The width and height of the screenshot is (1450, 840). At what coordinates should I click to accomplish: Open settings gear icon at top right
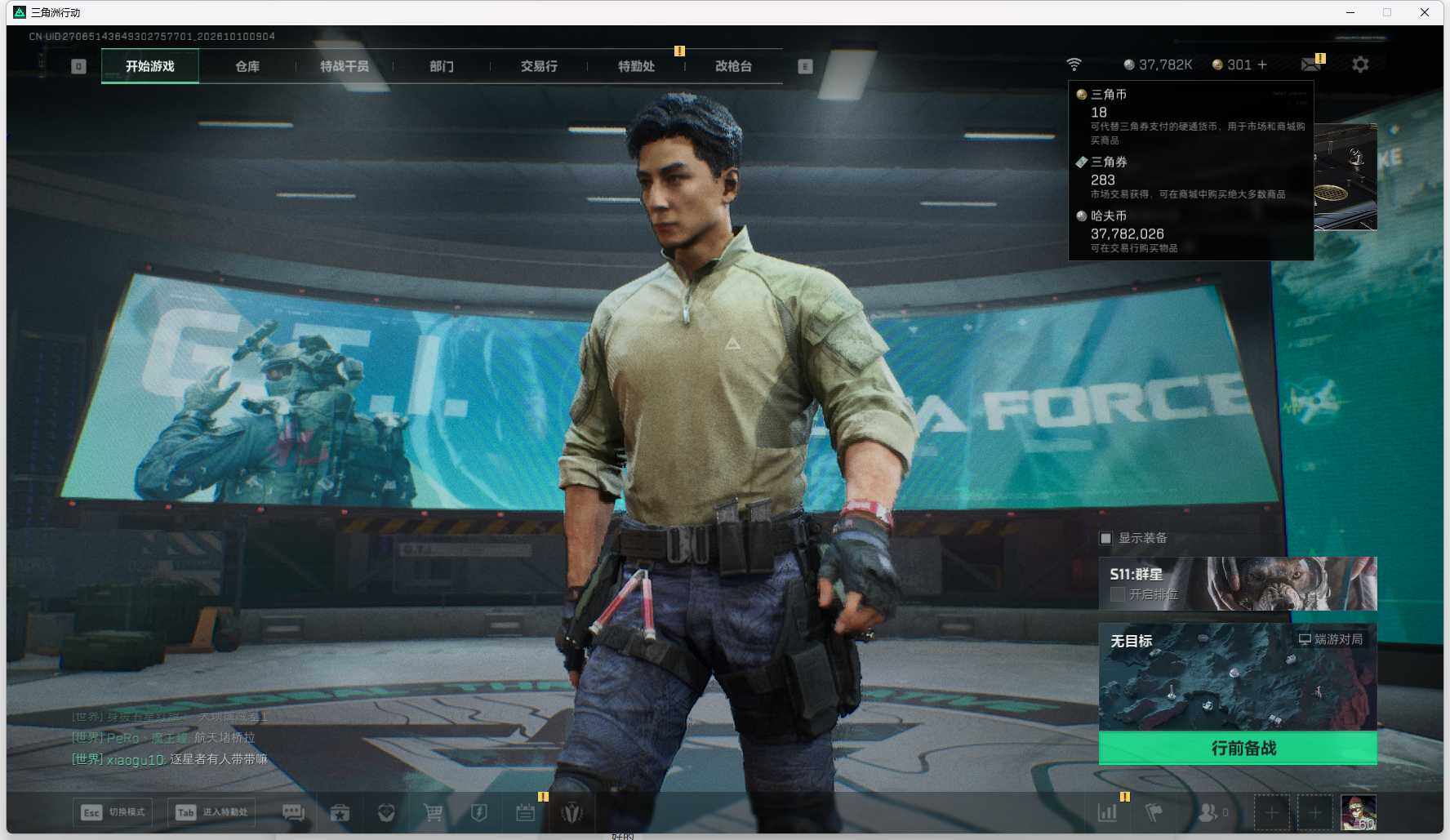(1360, 64)
